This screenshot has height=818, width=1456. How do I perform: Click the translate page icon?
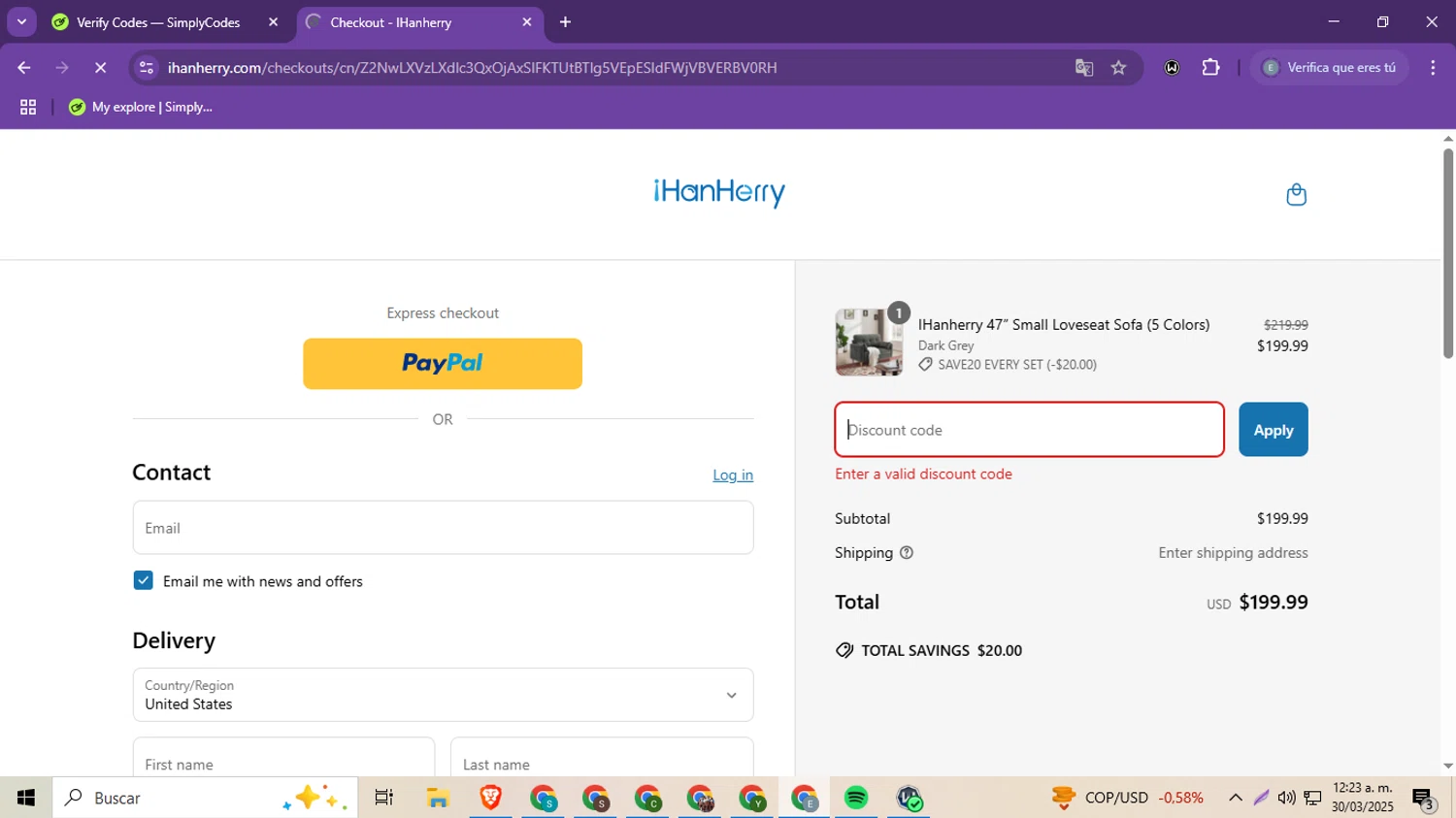1084,68
